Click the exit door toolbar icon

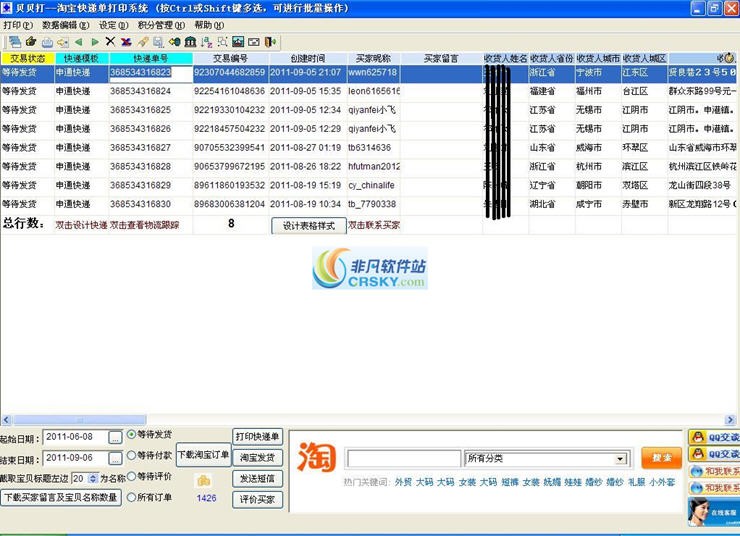tap(270, 42)
